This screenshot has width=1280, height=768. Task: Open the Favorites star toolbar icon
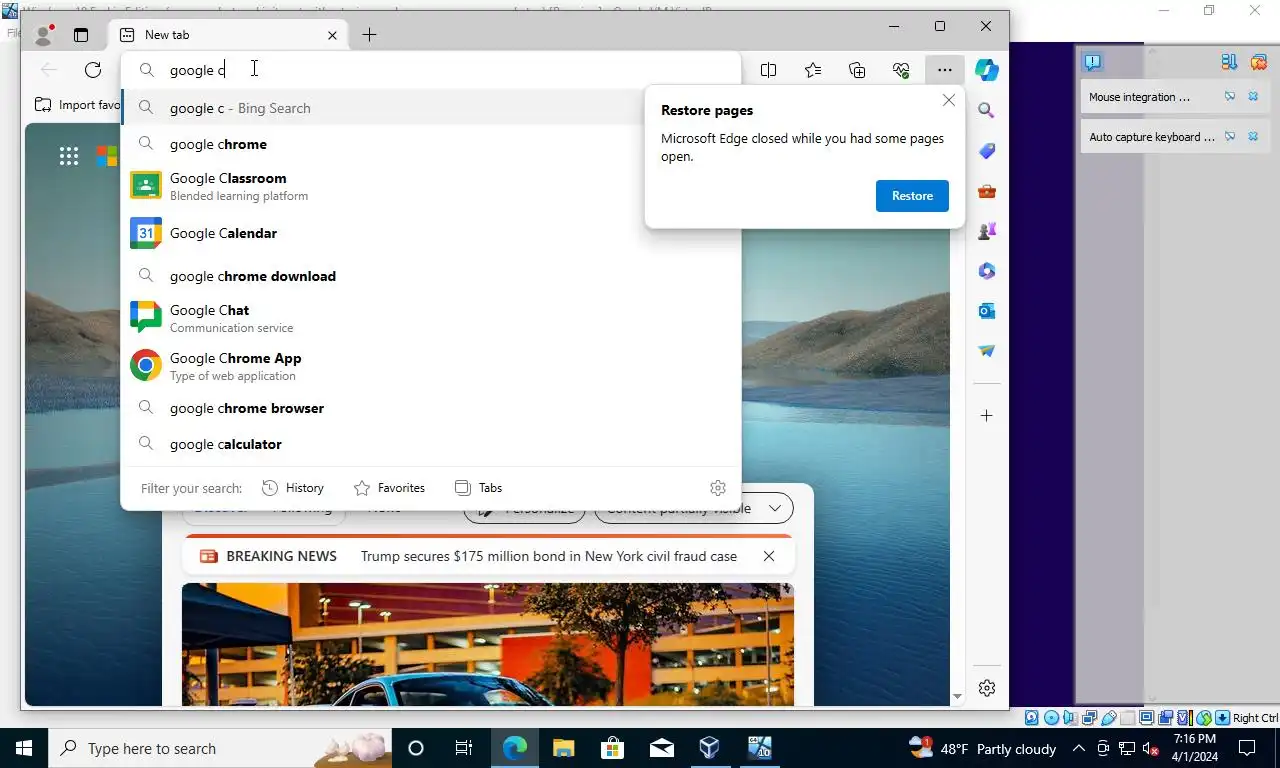click(x=813, y=70)
